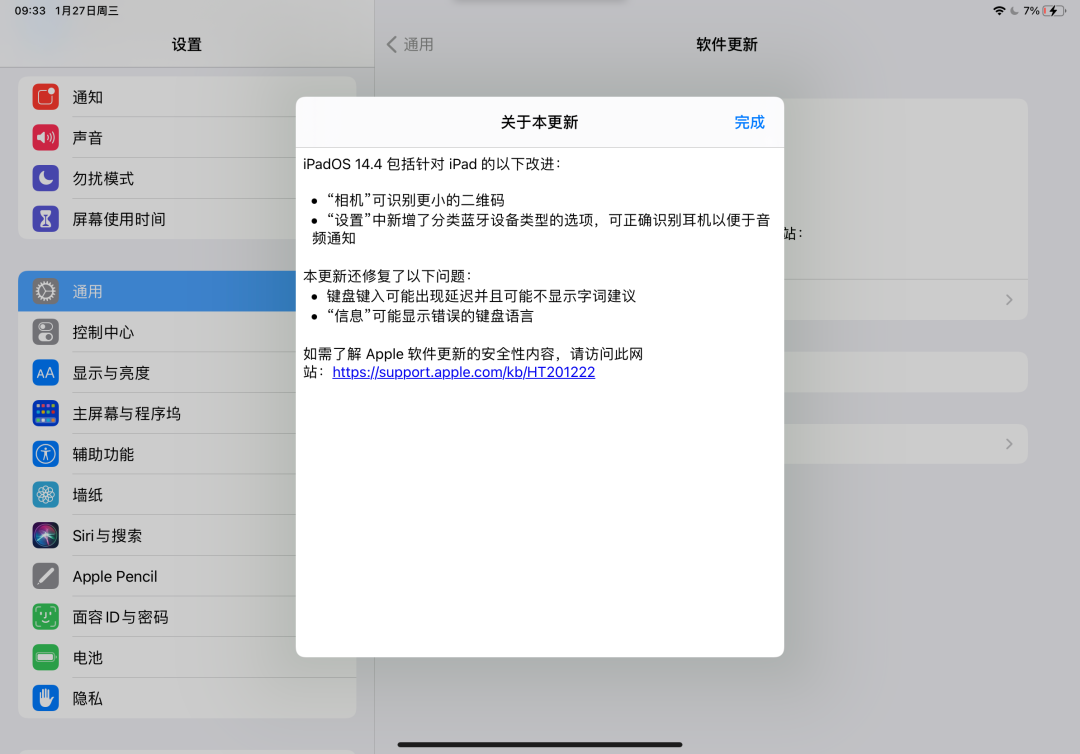
Task: Tap the "设置"中新增了分类蓝牙设备类型 bullet
Action: [541, 229]
